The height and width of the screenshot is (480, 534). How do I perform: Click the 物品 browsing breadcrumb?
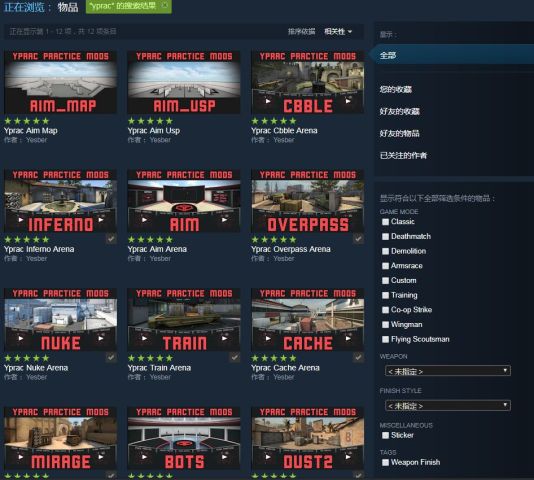tap(68, 7)
